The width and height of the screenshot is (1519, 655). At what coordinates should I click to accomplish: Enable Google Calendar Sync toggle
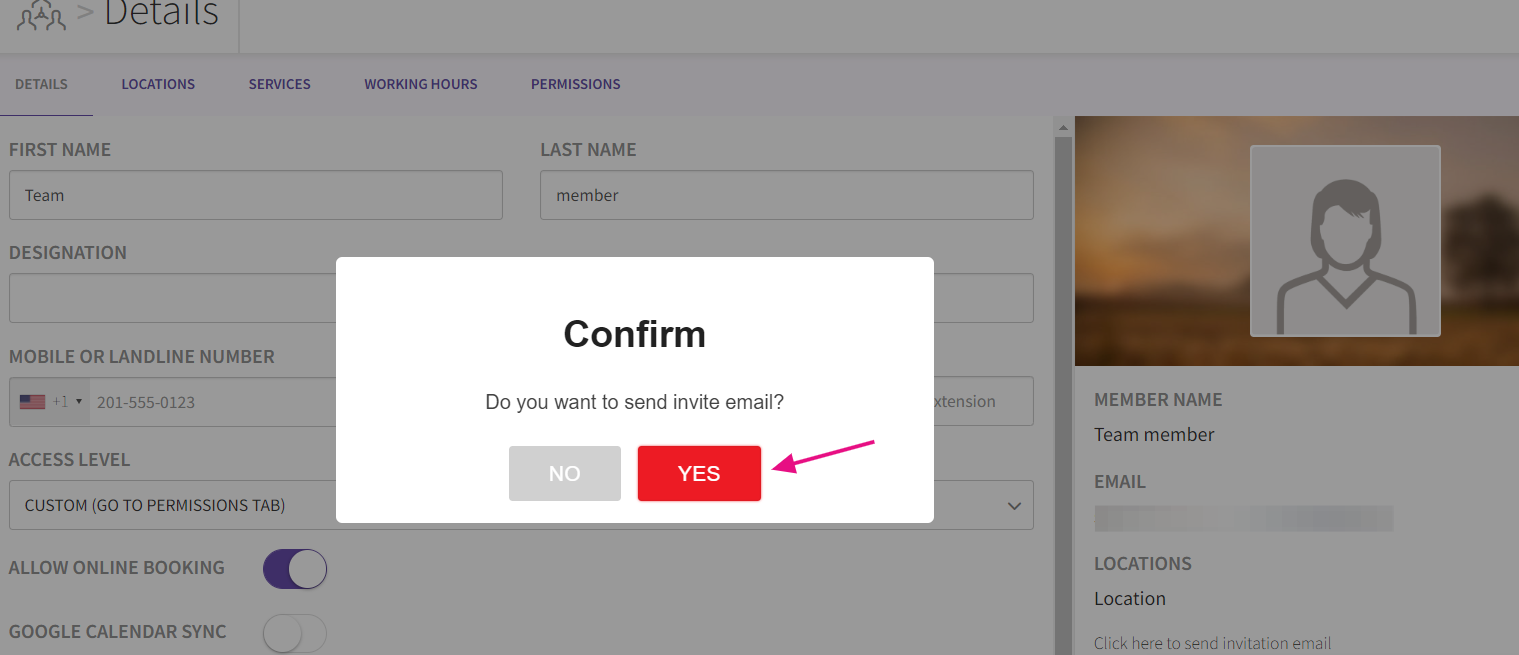(295, 632)
